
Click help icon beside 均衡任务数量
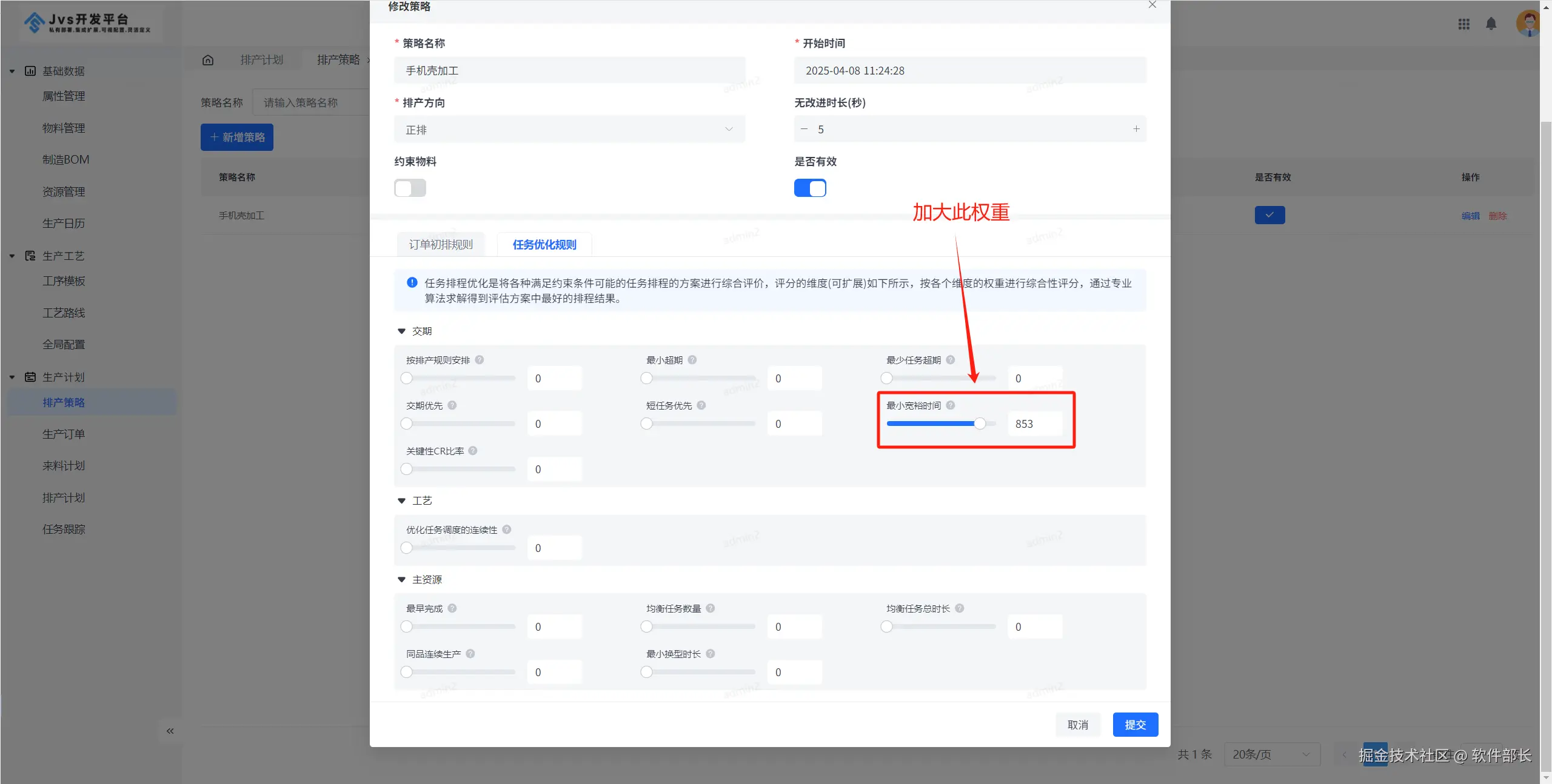tap(710, 608)
